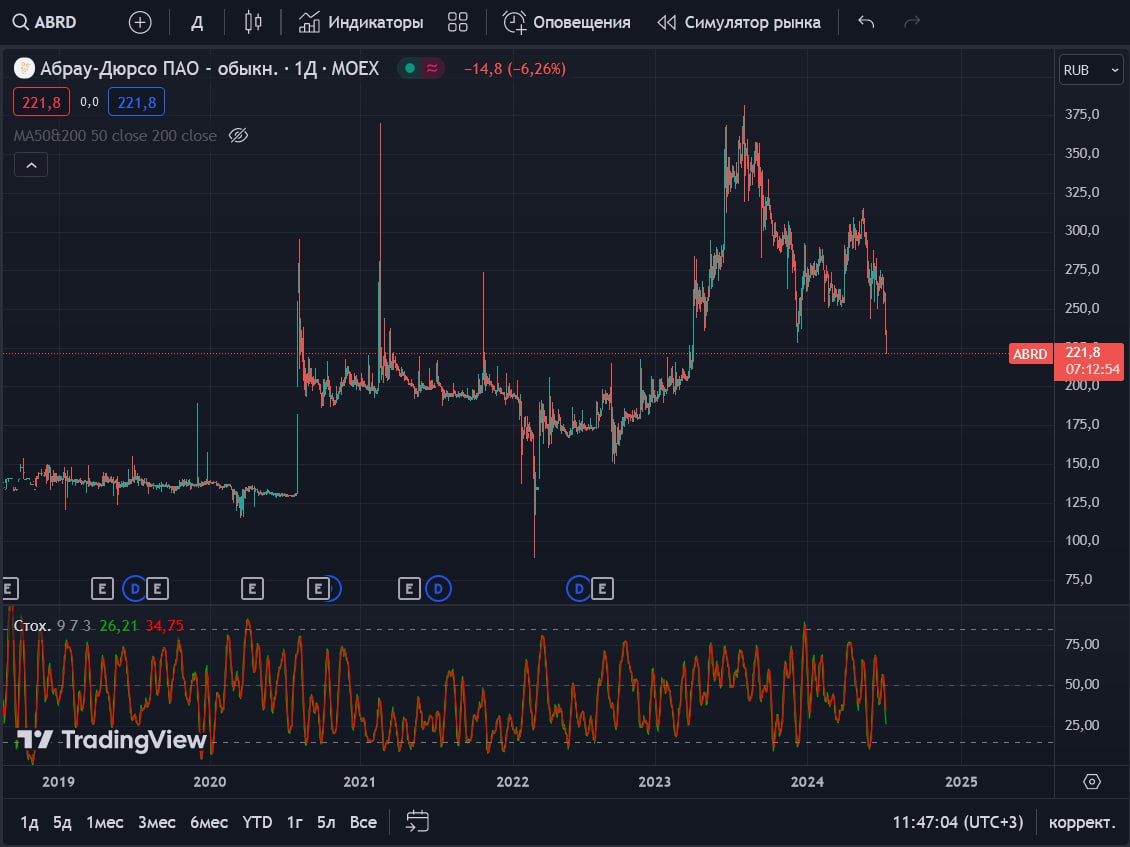Create an alert with Оповещения
Screen dimensions: 1130x847
(566, 22)
